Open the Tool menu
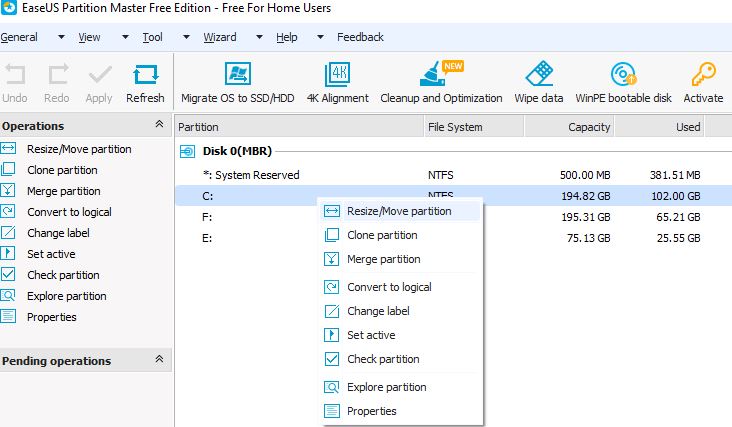Viewport: 732px width, 427px height. [153, 37]
